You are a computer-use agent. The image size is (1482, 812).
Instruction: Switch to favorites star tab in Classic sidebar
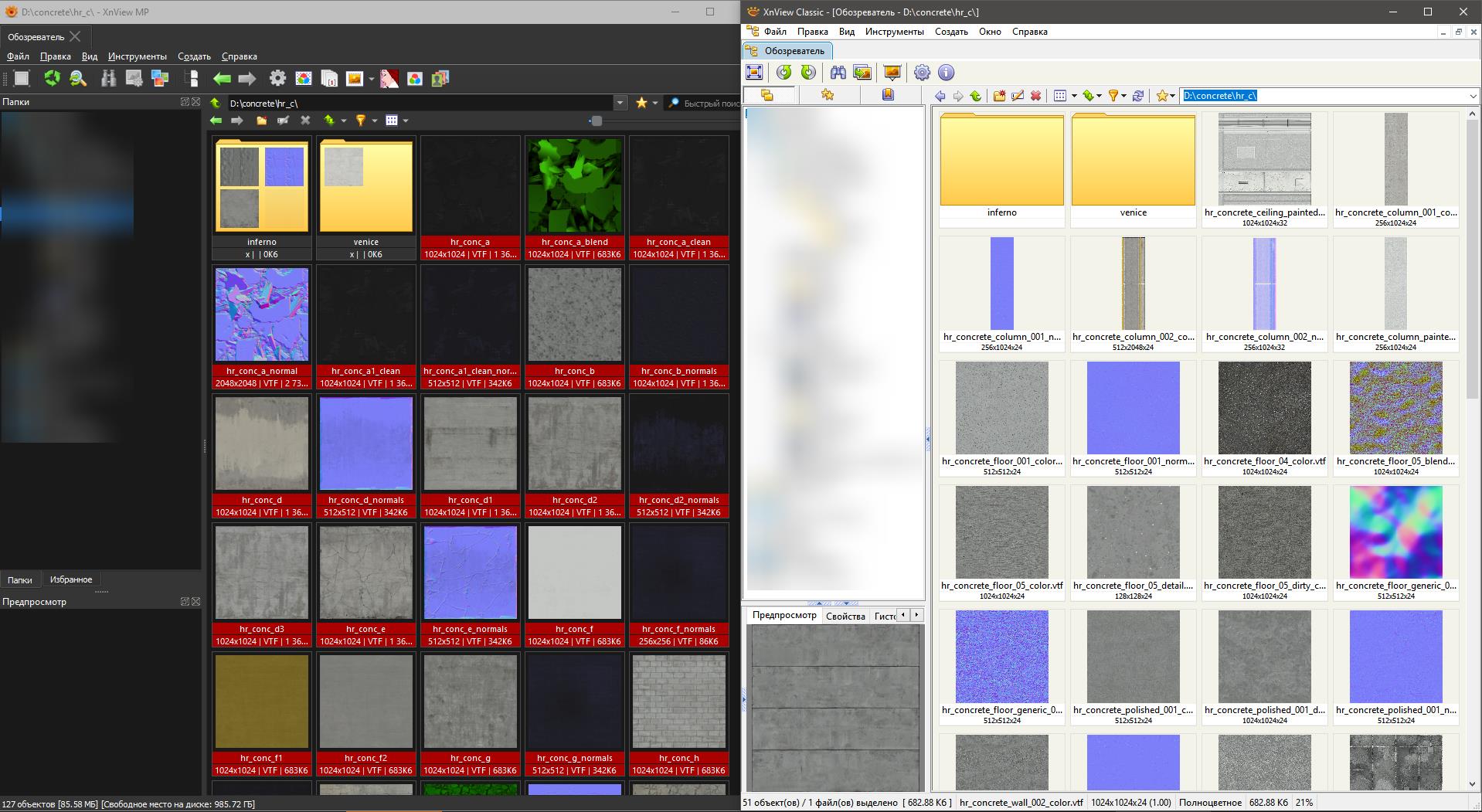(x=828, y=95)
